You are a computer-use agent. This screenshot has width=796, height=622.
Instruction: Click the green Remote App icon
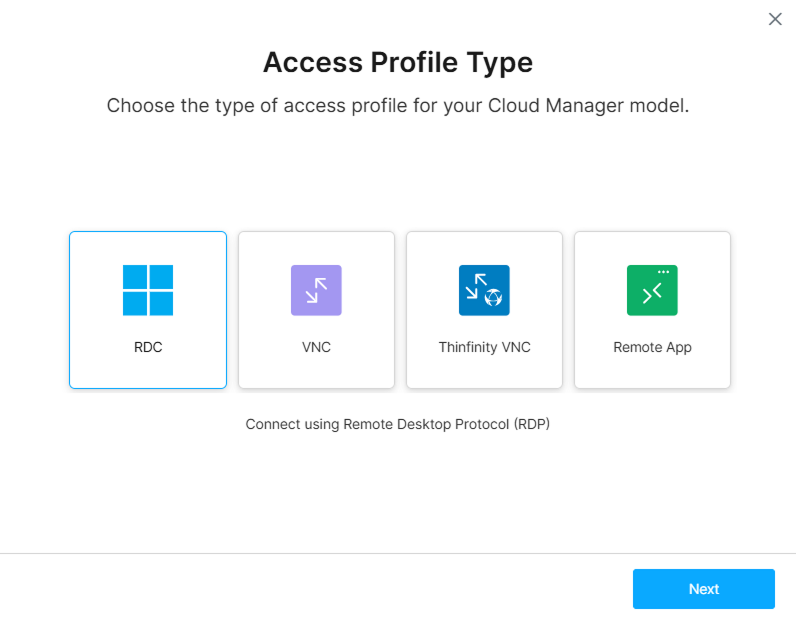tap(652, 290)
